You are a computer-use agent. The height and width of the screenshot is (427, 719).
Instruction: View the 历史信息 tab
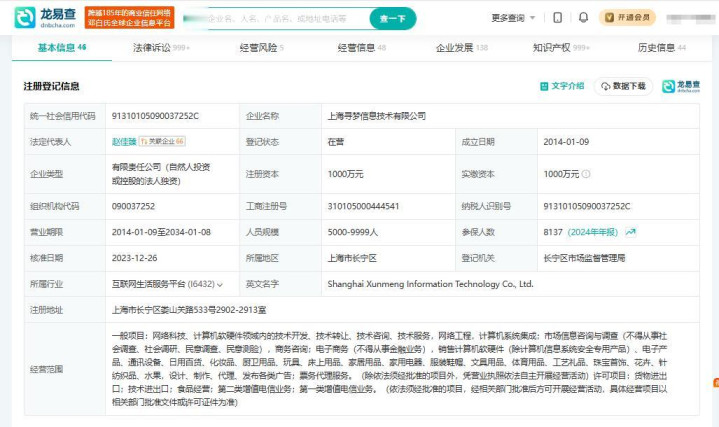coord(662,47)
